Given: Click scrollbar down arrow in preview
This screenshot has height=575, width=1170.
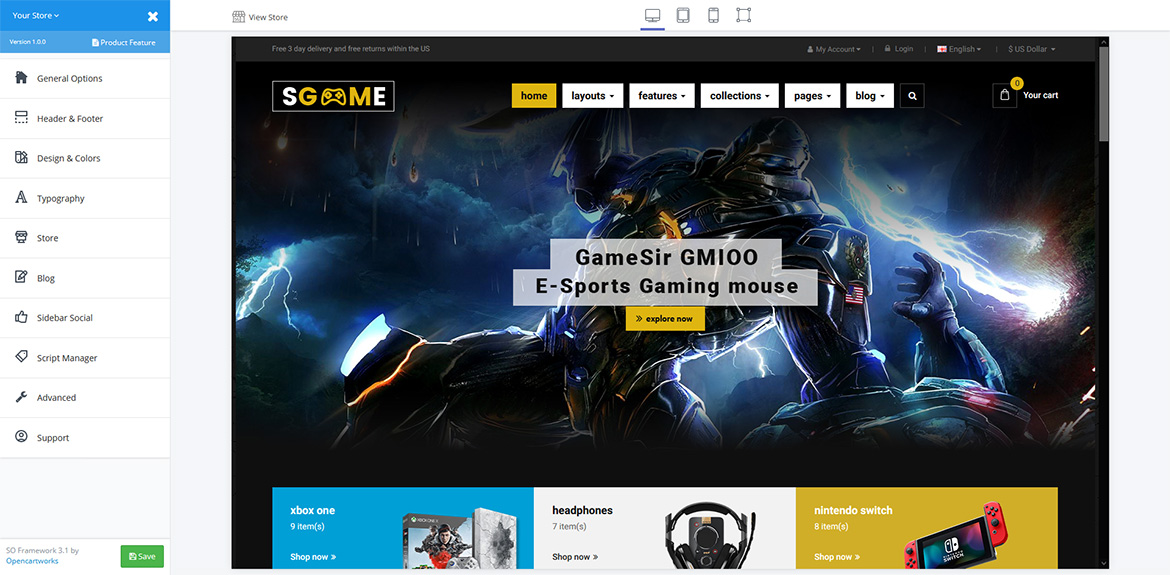Looking at the screenshot, I should point(1104,562).
